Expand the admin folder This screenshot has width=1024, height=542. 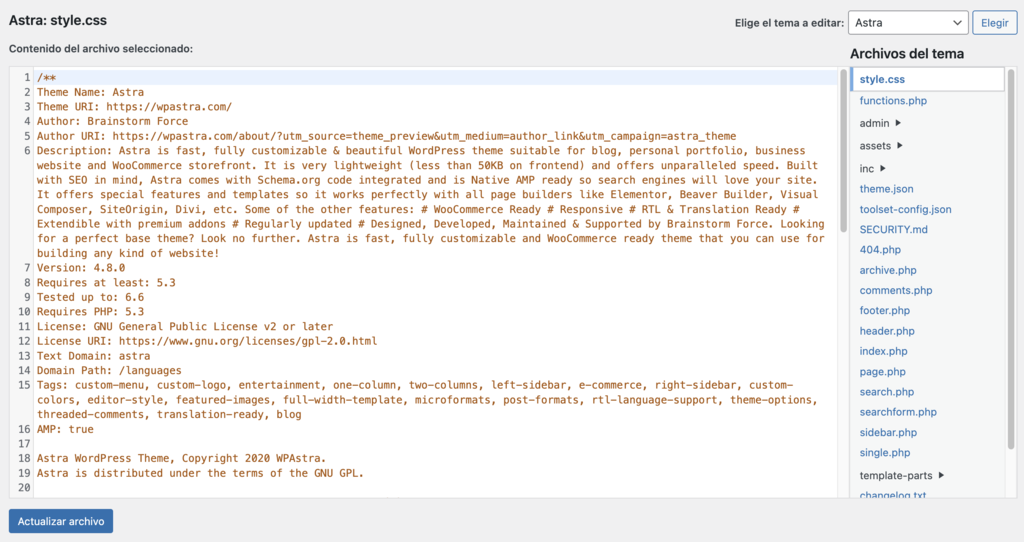[x=880, y=123]
